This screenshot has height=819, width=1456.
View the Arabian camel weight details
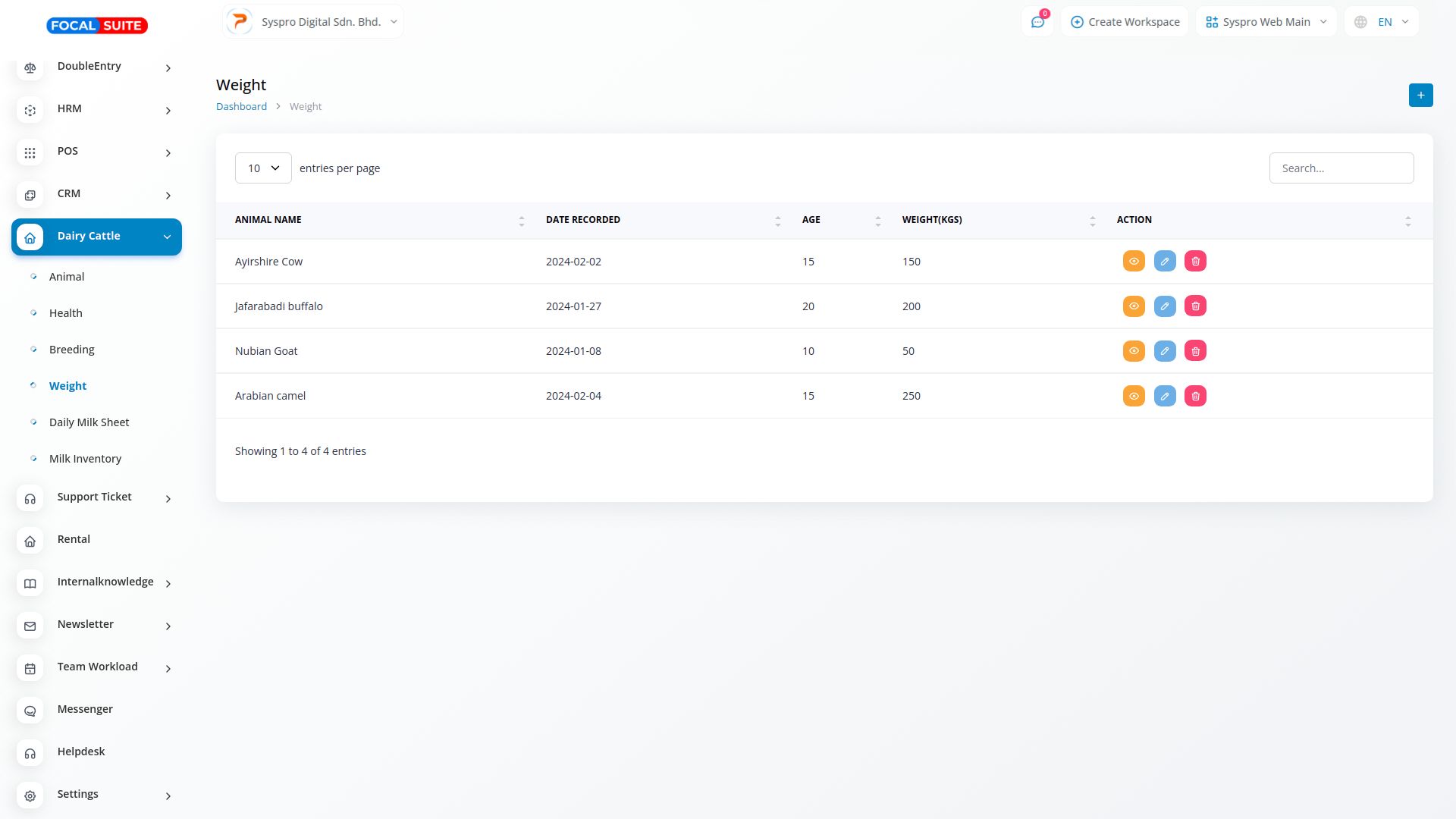click(x=1134, y=396)
